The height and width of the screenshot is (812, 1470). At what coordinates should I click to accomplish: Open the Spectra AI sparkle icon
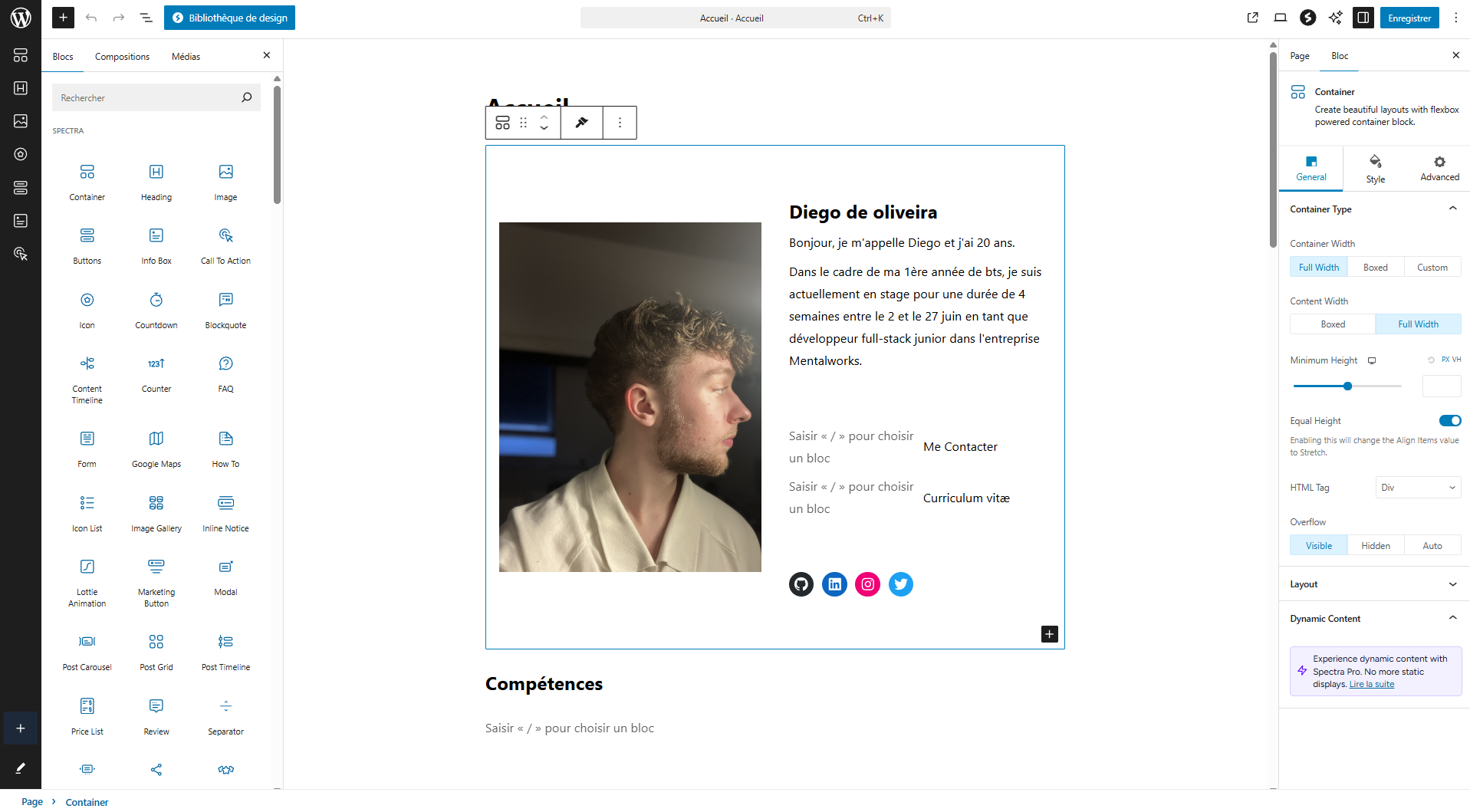(1335, 18)
